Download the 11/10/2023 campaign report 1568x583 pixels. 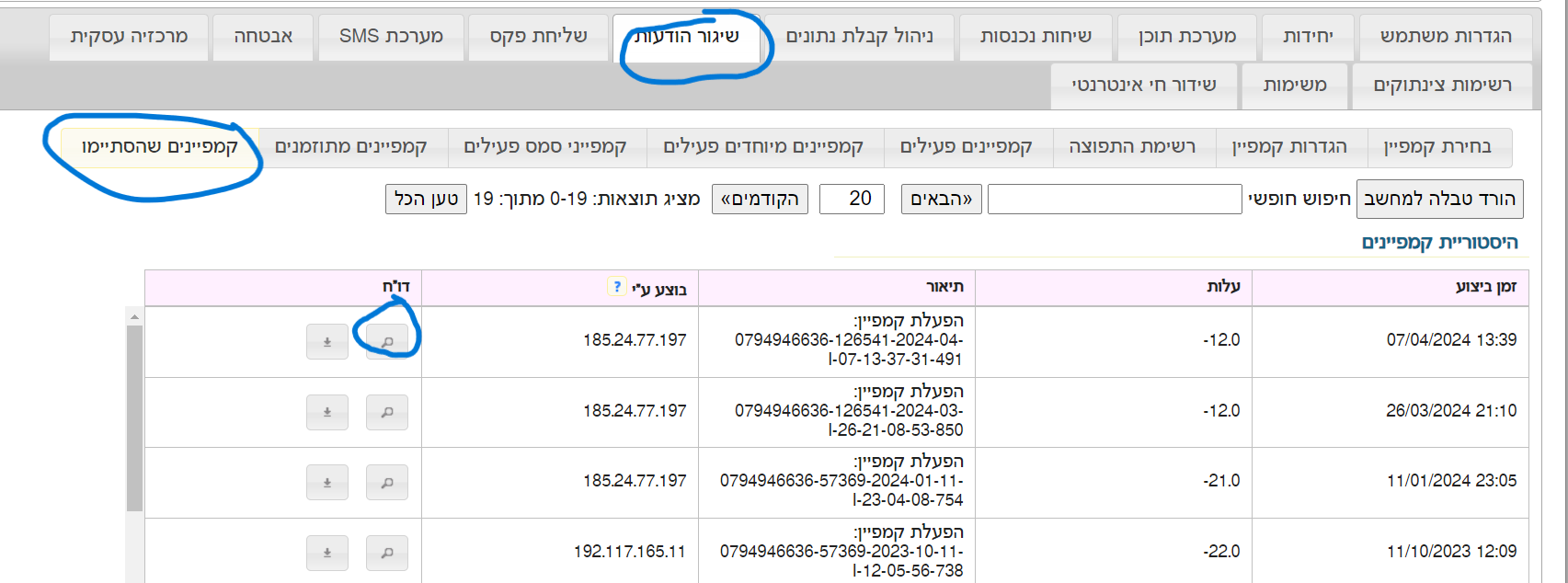[327, 553]
